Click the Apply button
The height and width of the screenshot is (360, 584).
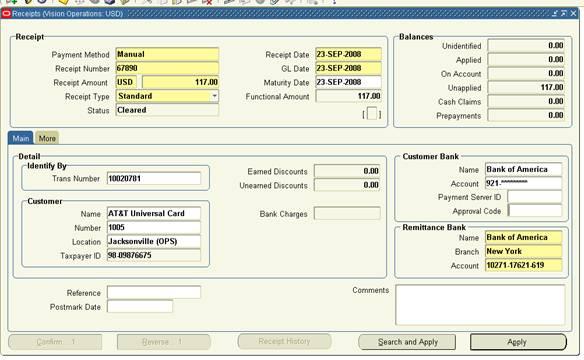coord(518,342)
